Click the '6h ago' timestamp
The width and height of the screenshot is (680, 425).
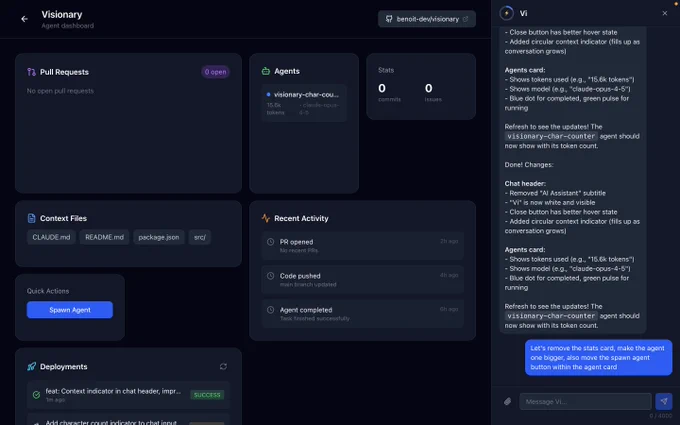point(449,309)
